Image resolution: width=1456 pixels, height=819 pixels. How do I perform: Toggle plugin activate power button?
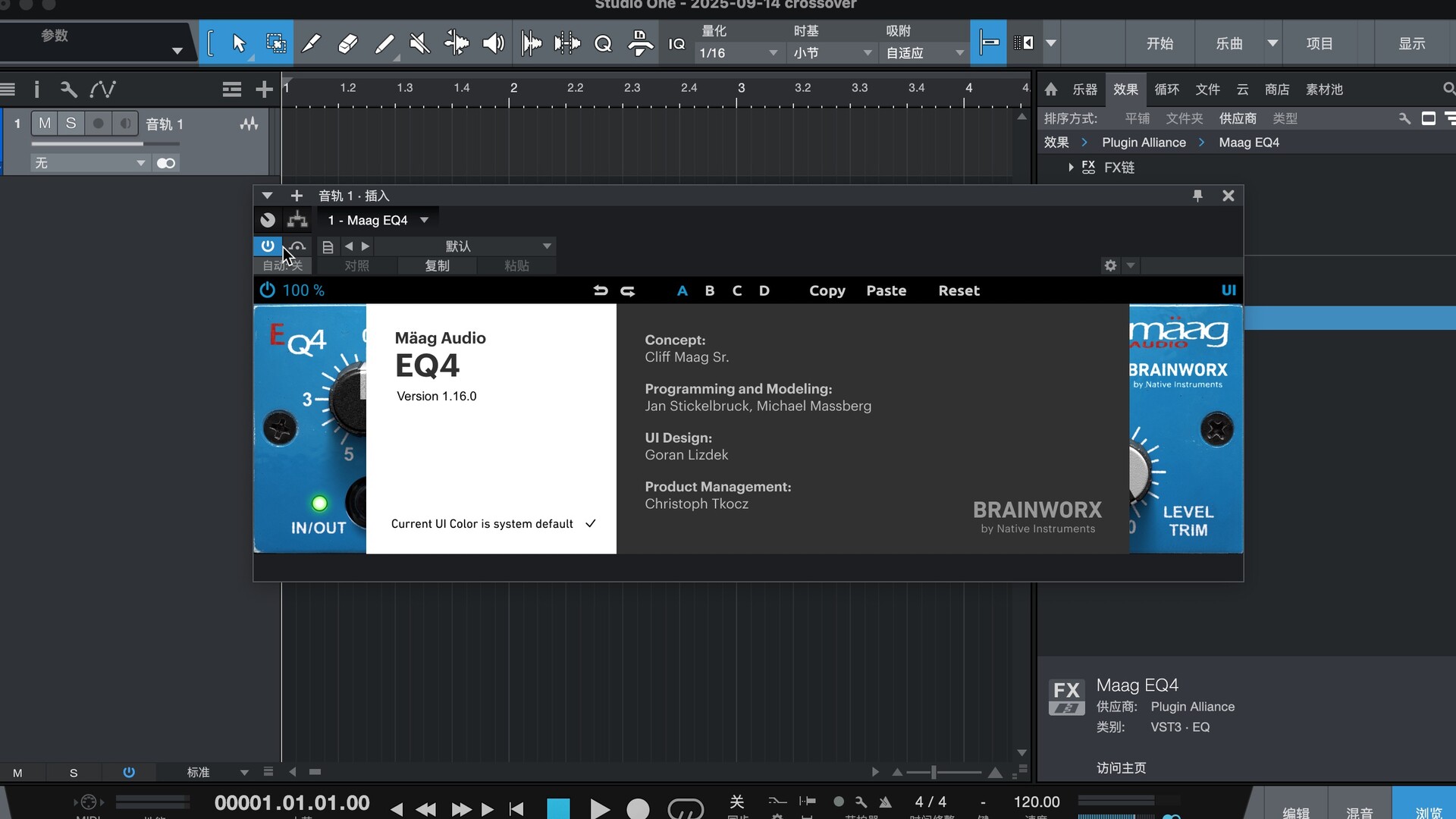pos(268,246)
